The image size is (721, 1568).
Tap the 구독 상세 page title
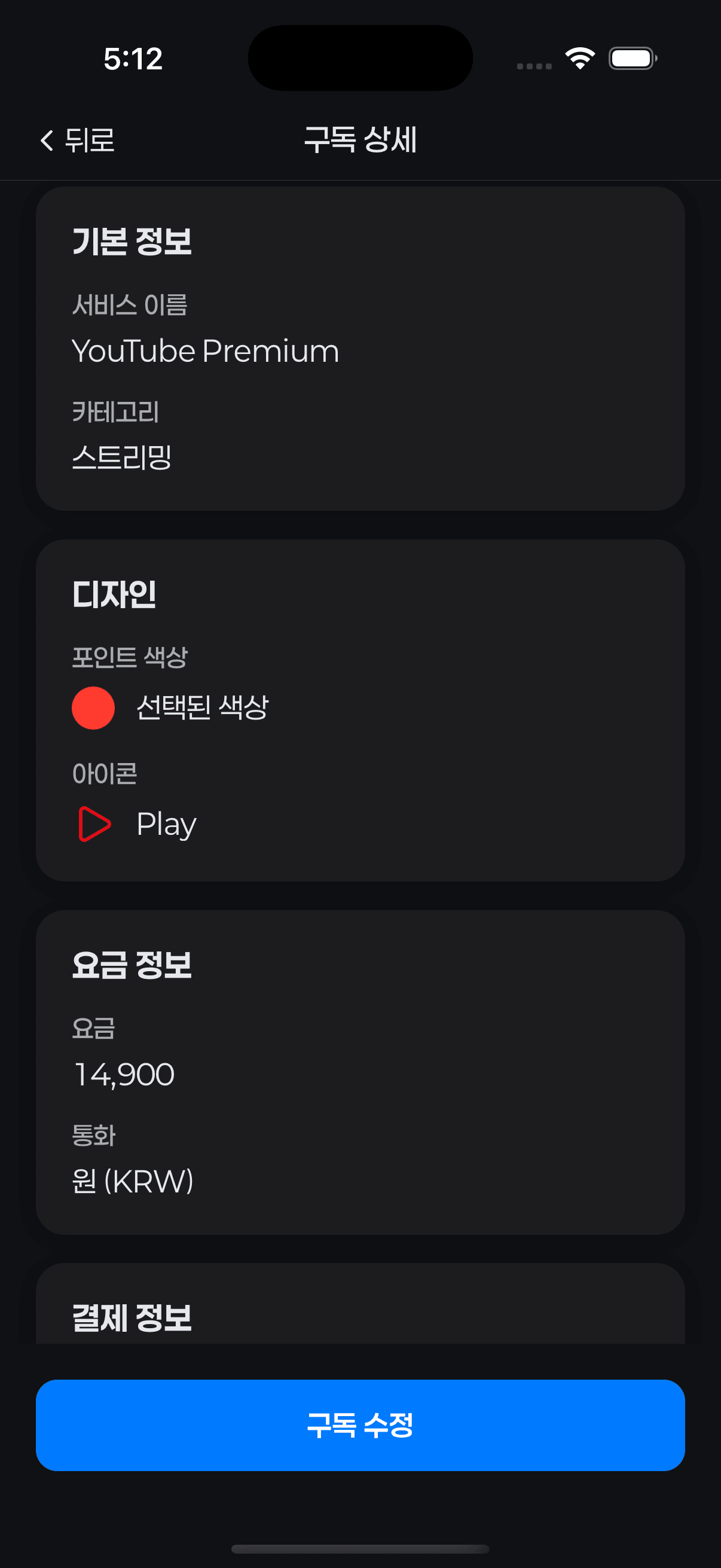coord(360,140)
